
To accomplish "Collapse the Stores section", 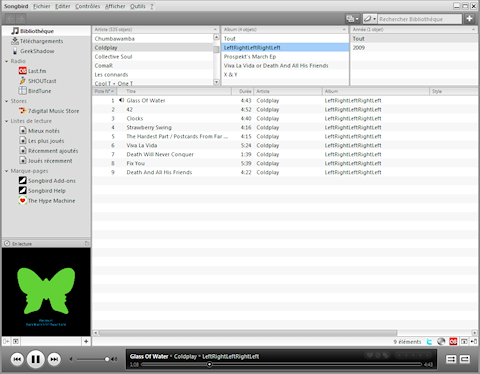I will point(6,101).
